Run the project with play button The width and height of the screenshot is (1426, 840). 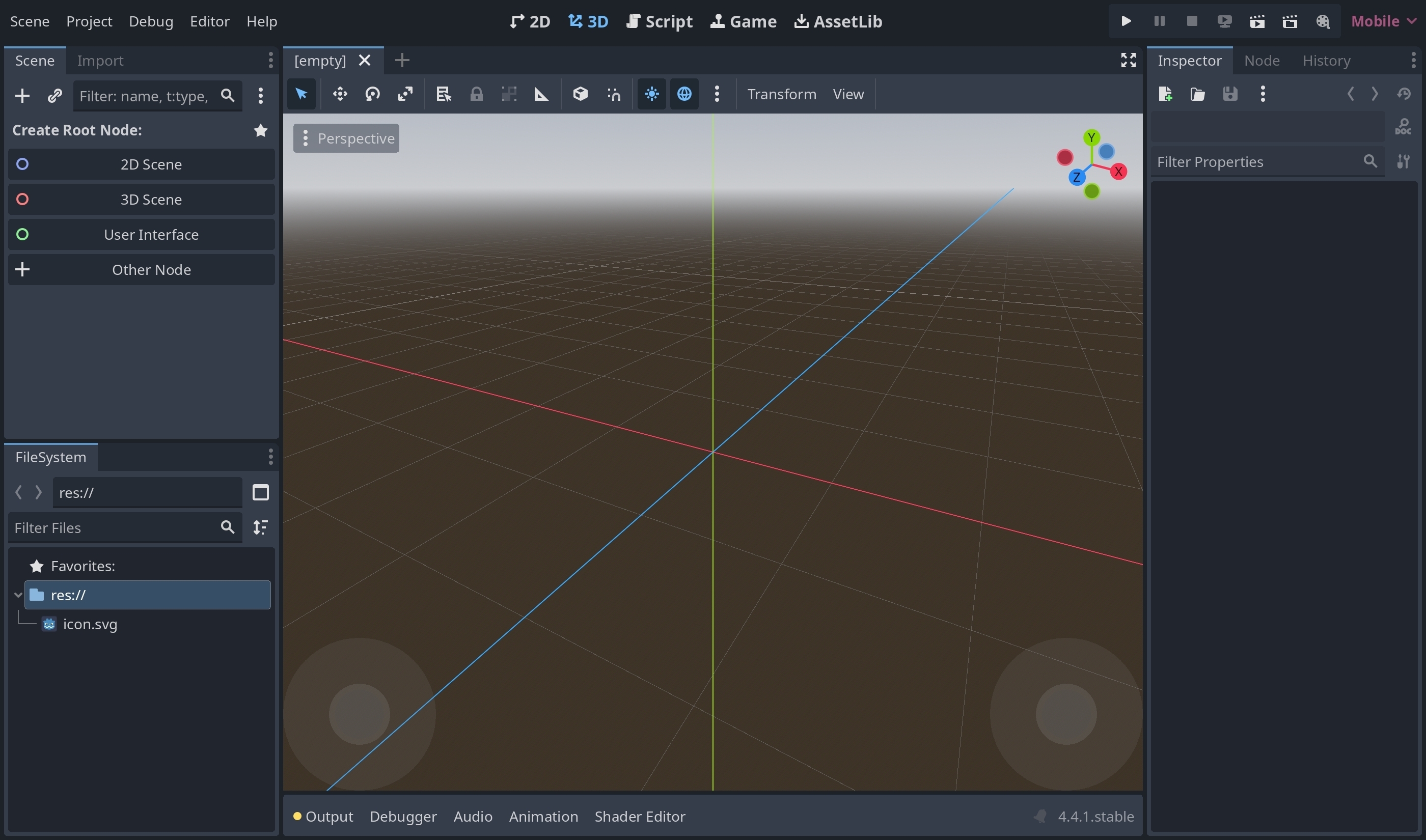[1126, 21]
